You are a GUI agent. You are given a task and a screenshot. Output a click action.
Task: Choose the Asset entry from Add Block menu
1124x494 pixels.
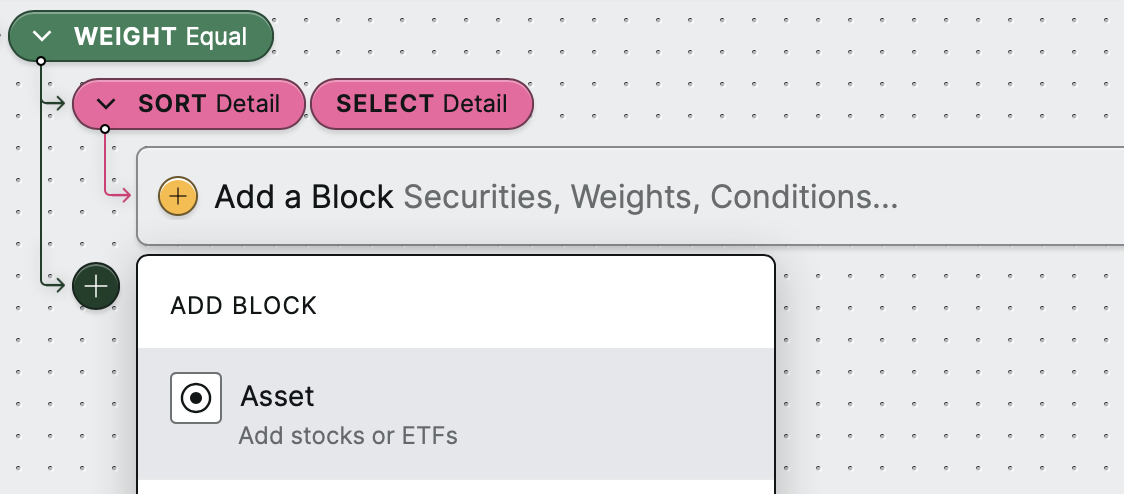456,414
